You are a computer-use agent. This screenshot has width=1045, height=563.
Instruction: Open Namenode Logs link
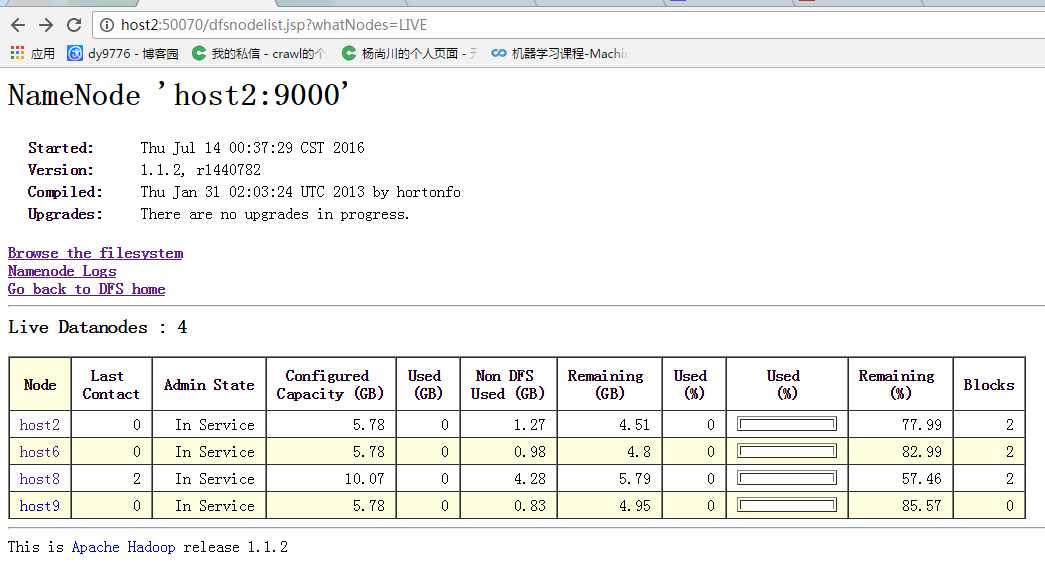click(x=62, y=271)
